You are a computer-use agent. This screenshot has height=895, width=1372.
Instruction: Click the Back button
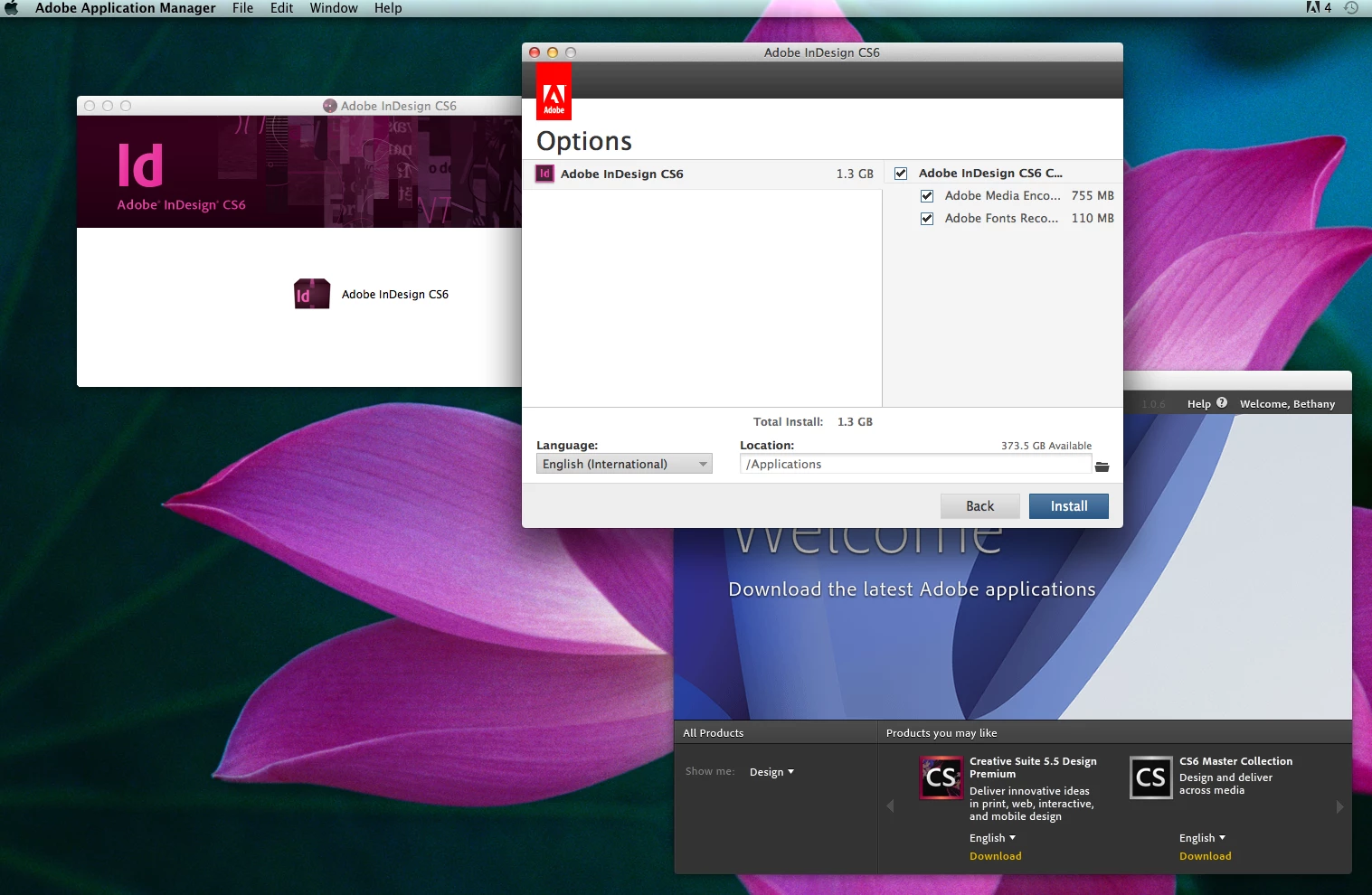(979, 506)
